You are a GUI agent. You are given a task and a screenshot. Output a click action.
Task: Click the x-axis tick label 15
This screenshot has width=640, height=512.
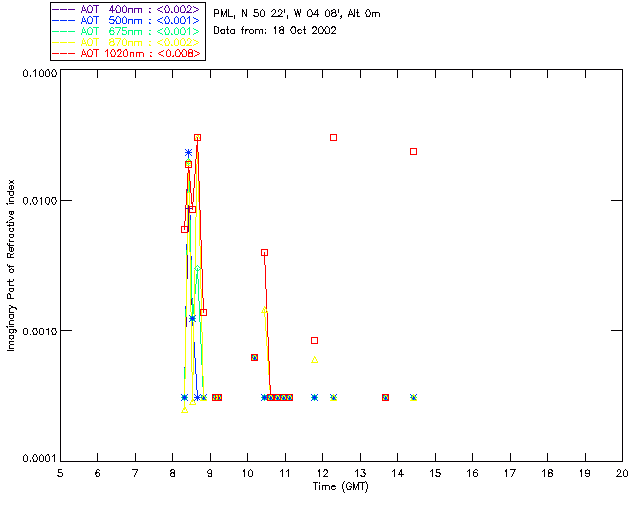pyautogui.click(x=435, y=473)
